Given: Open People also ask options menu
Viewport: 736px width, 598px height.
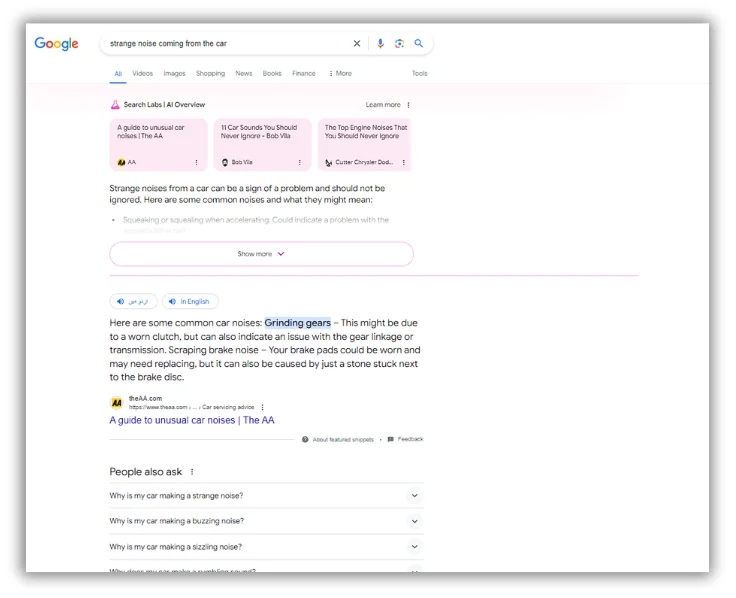Looking at the screenshot, I should click(192, 472).
